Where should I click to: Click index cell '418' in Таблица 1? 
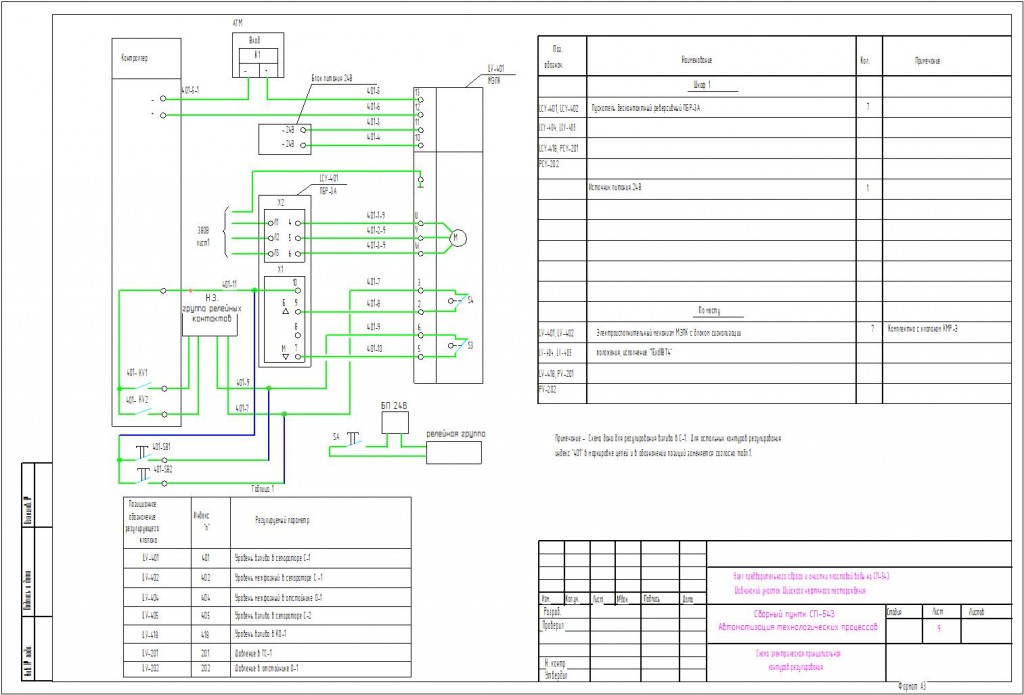tap(206, 634)
